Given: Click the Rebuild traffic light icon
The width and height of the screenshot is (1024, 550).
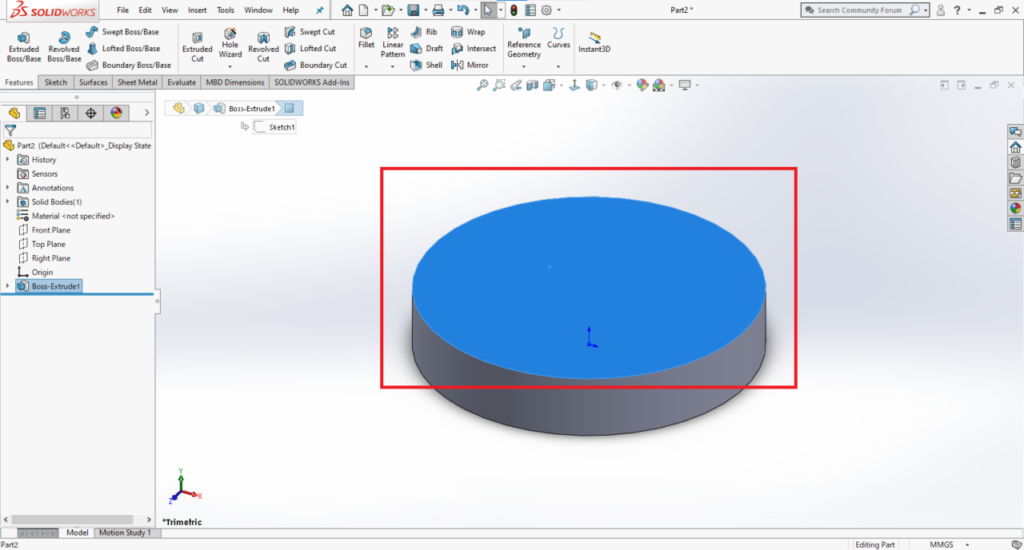Looking at the screenshot, I should (x=513, y=10).
